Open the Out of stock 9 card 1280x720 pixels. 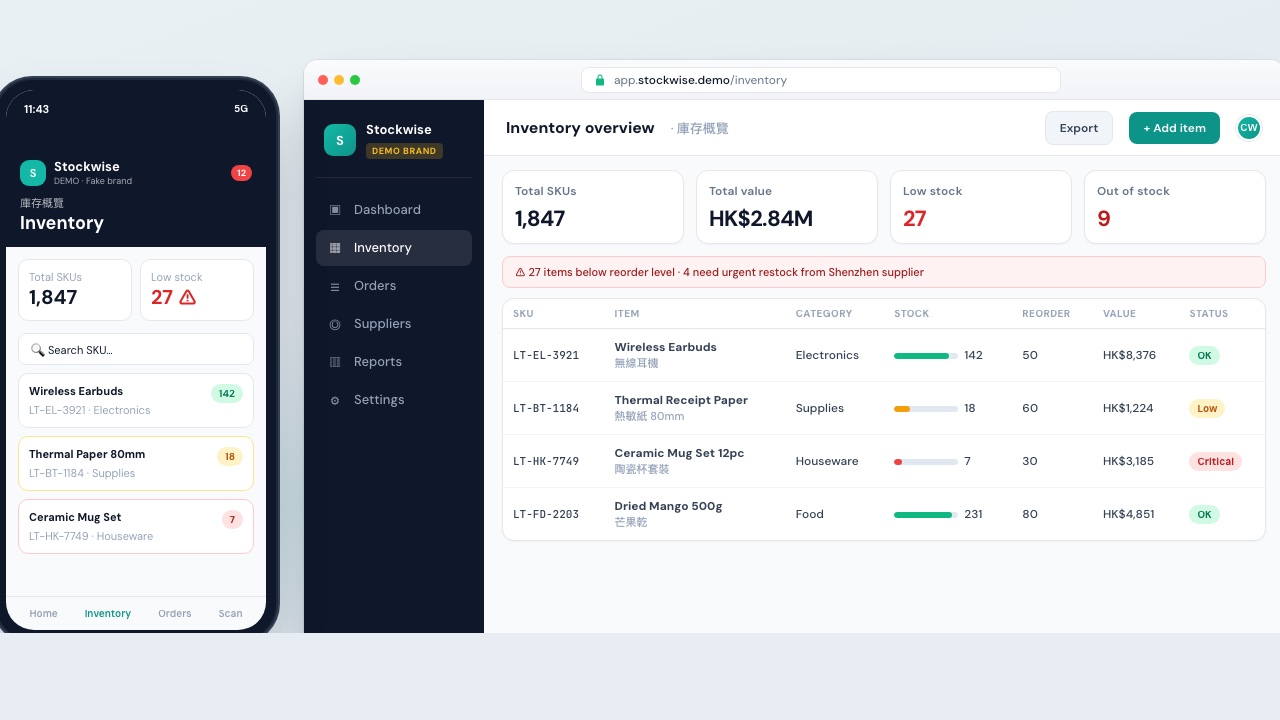pos(1175,207)
